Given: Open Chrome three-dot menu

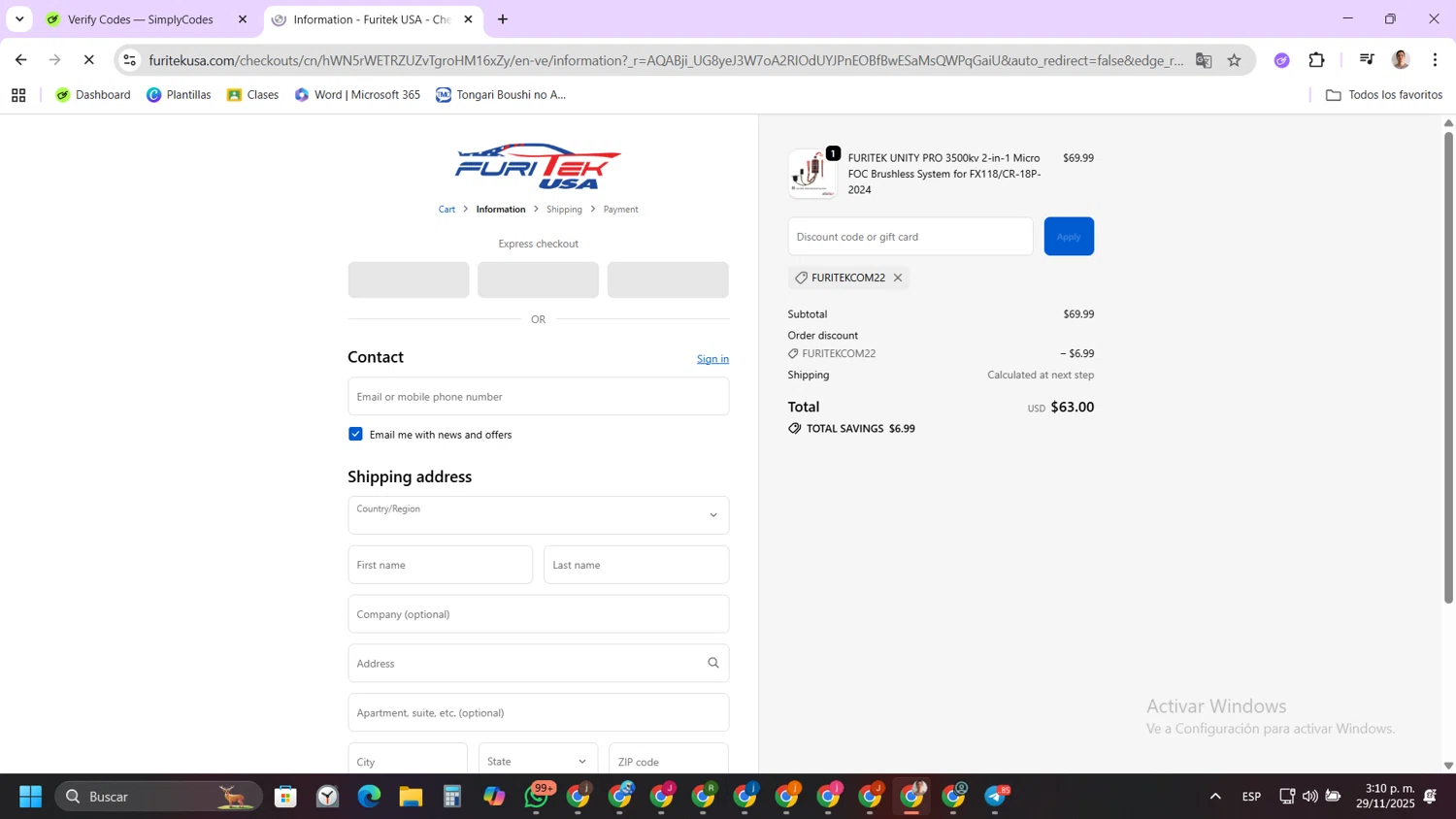Looking at the screenshot, I should click(x=1435, y=60).
